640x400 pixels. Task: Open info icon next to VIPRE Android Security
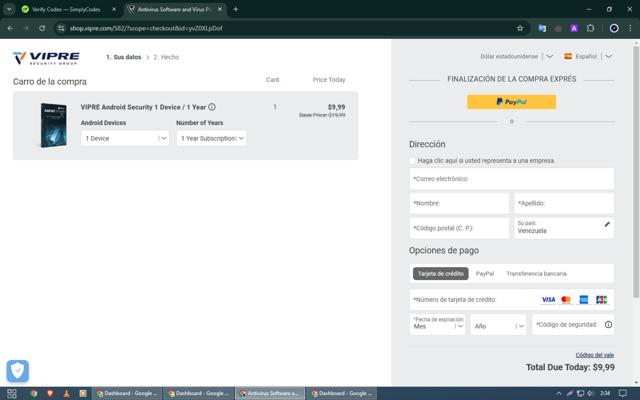pos(212,107)
